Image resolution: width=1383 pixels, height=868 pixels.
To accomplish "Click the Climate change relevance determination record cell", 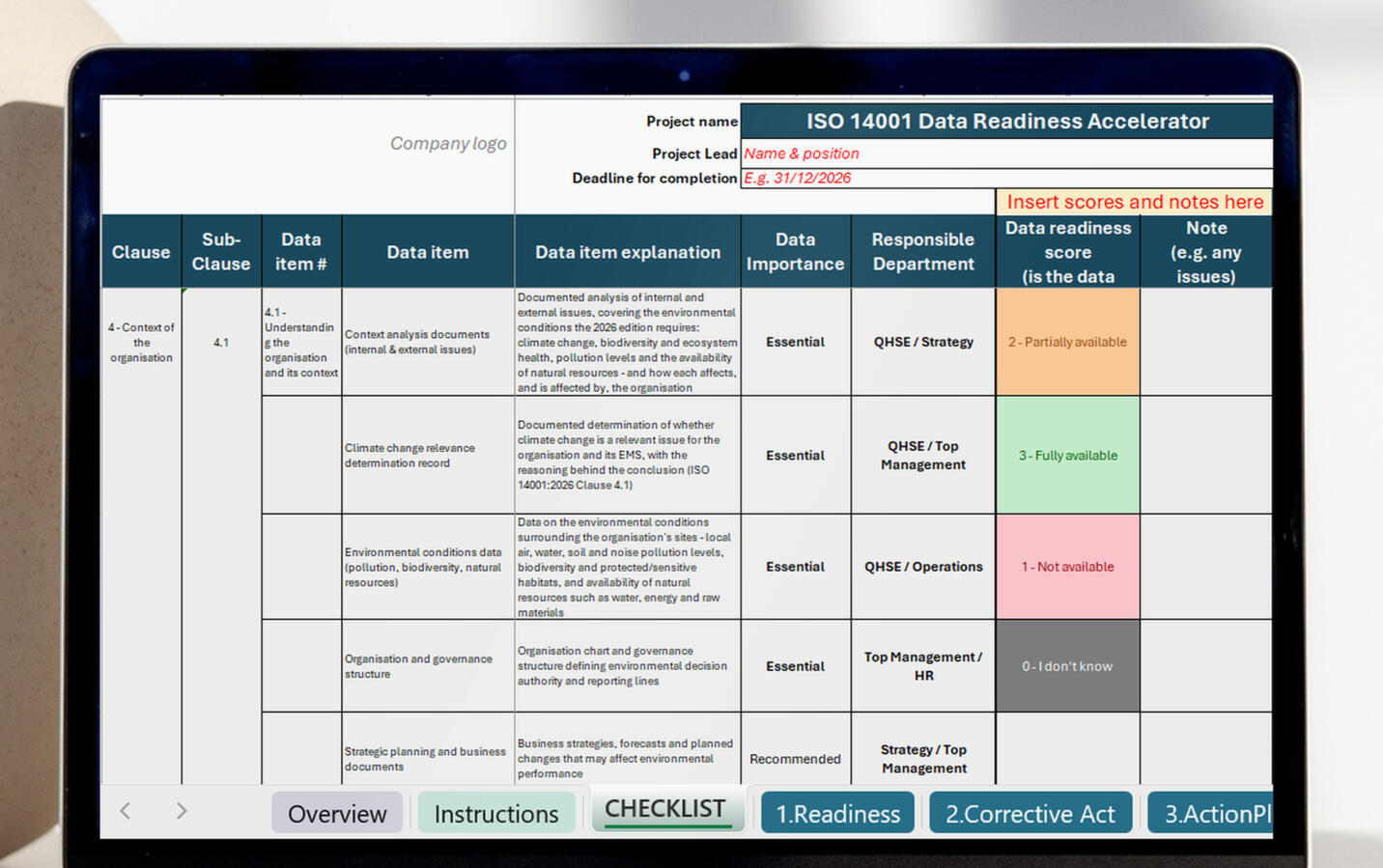I will (428, 455).
